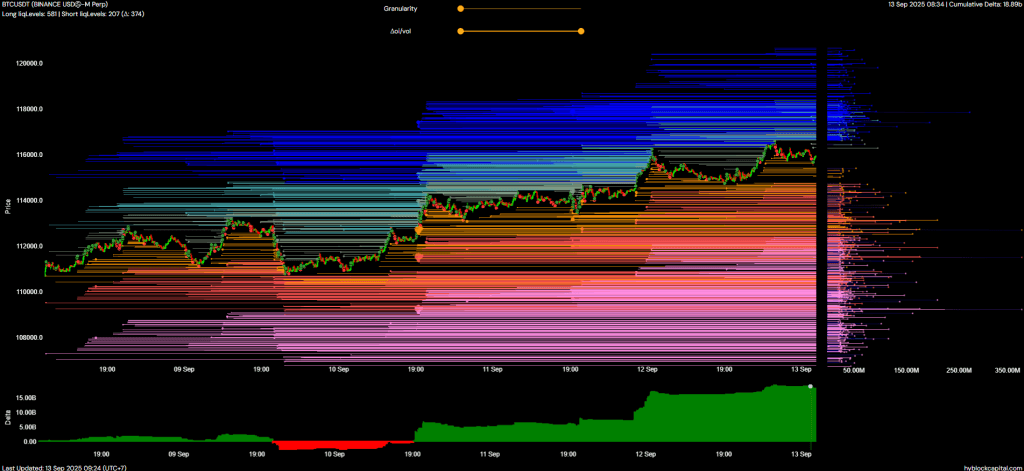Click the white endpoint dot on Delta chart
The image size is (1024, 471).
(811, 387)
